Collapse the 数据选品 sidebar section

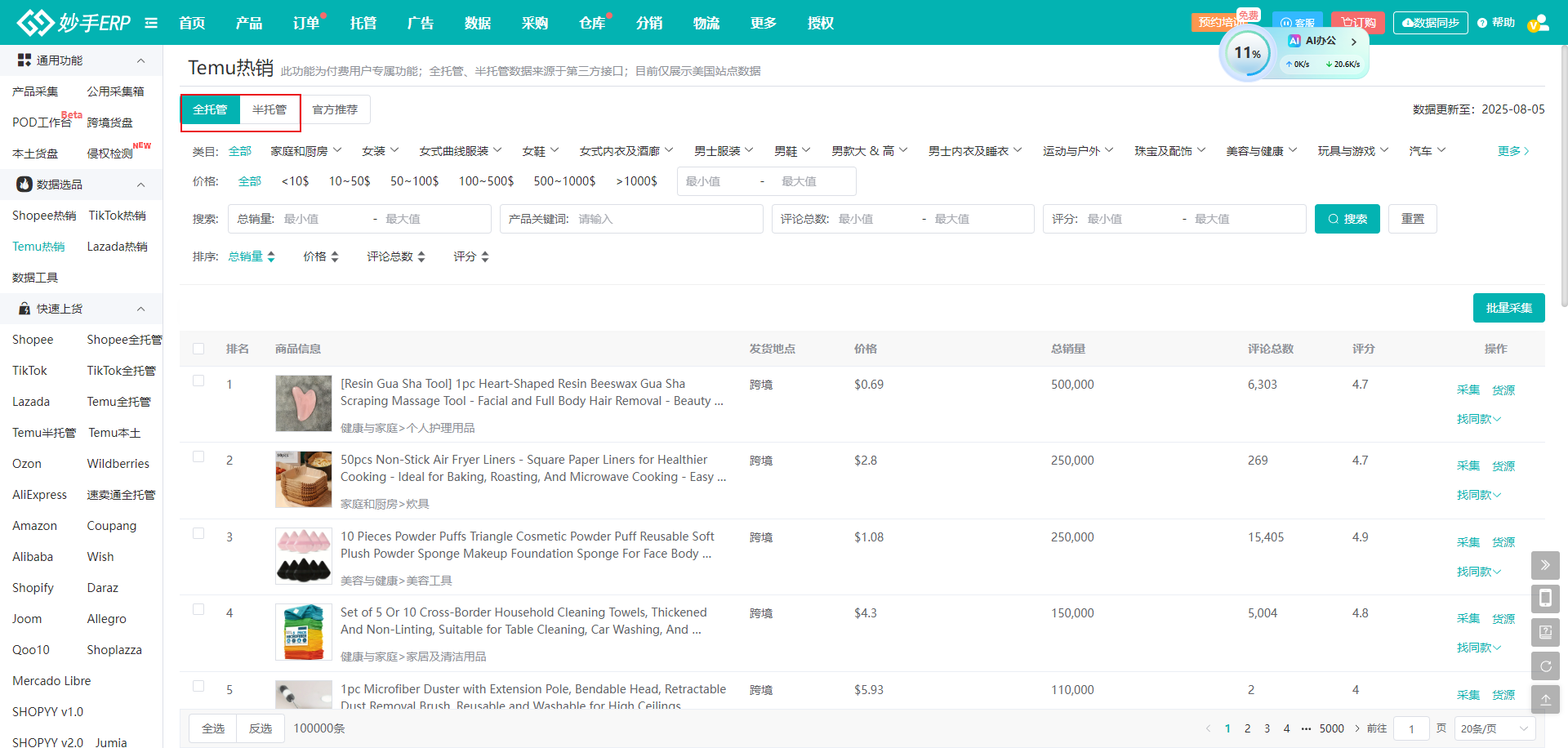pos(140,185)
